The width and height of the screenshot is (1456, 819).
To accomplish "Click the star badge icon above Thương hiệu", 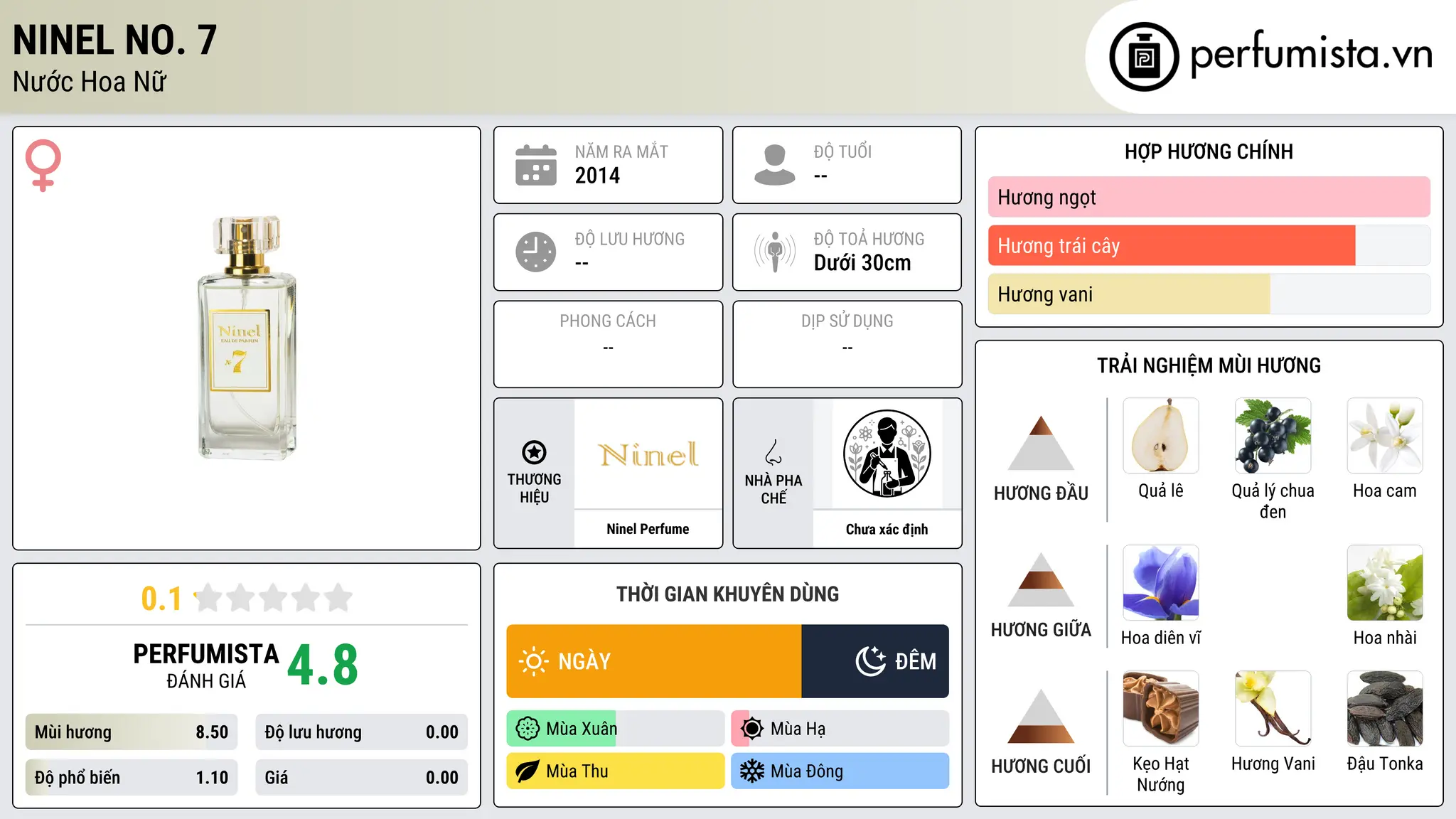I will click(x=534, y=452).
